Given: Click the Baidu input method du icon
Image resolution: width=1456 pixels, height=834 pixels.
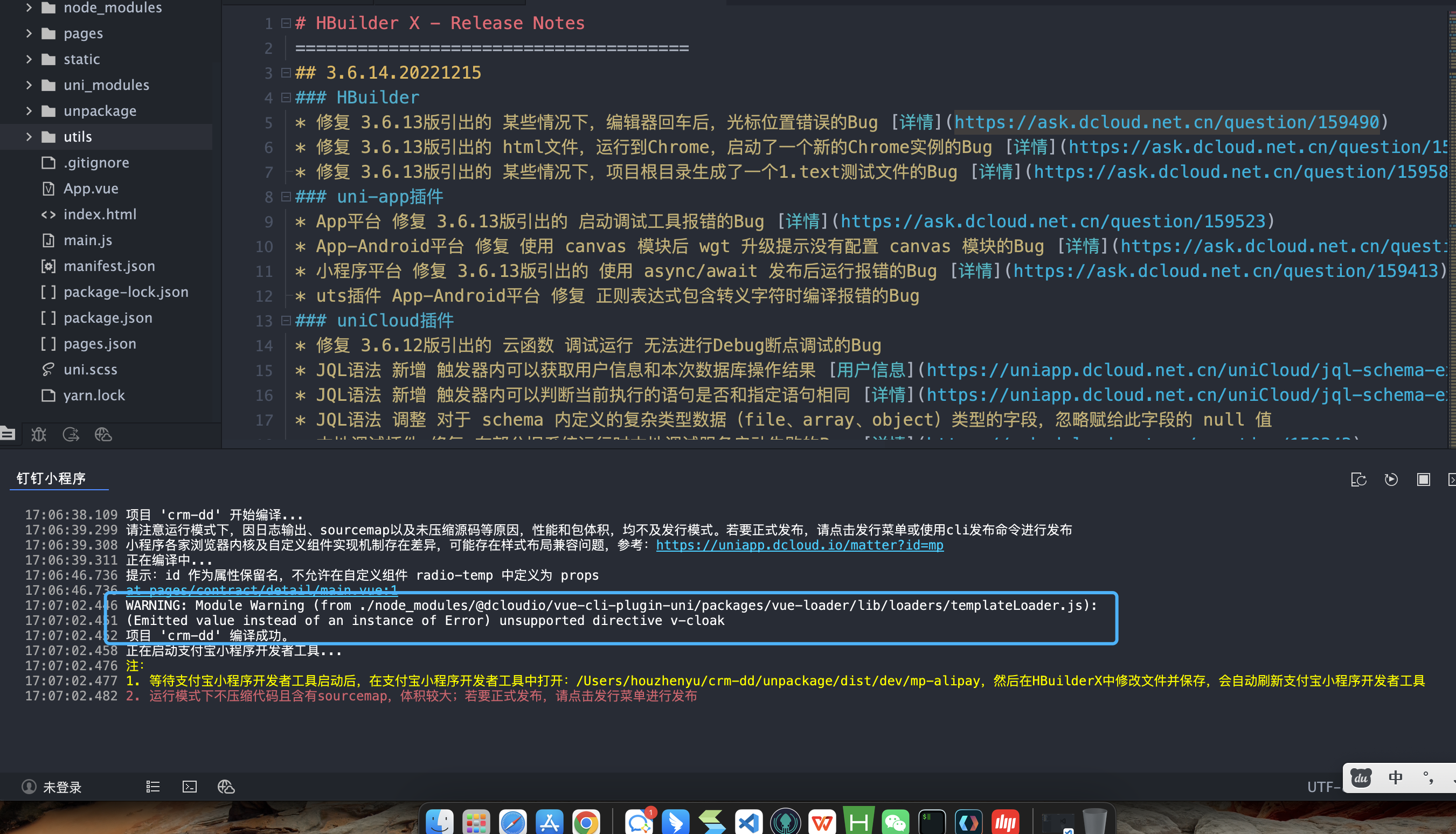Looking at the screenshot, I should (x=1361, y=777).
